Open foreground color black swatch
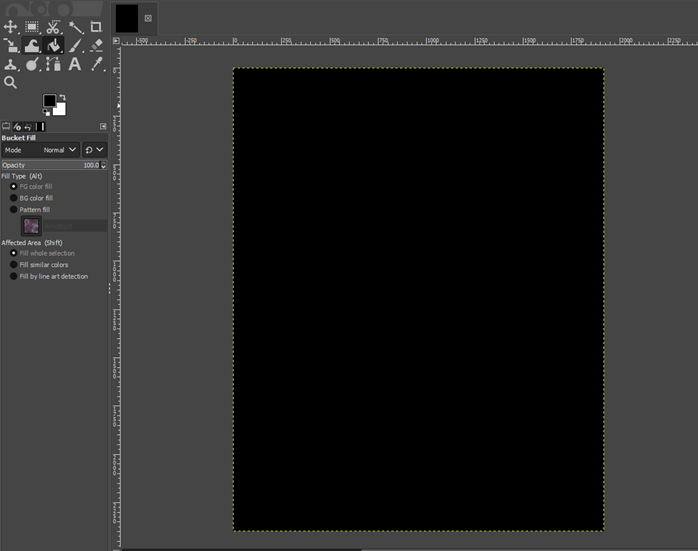The image size is (698, 551). 49,100
